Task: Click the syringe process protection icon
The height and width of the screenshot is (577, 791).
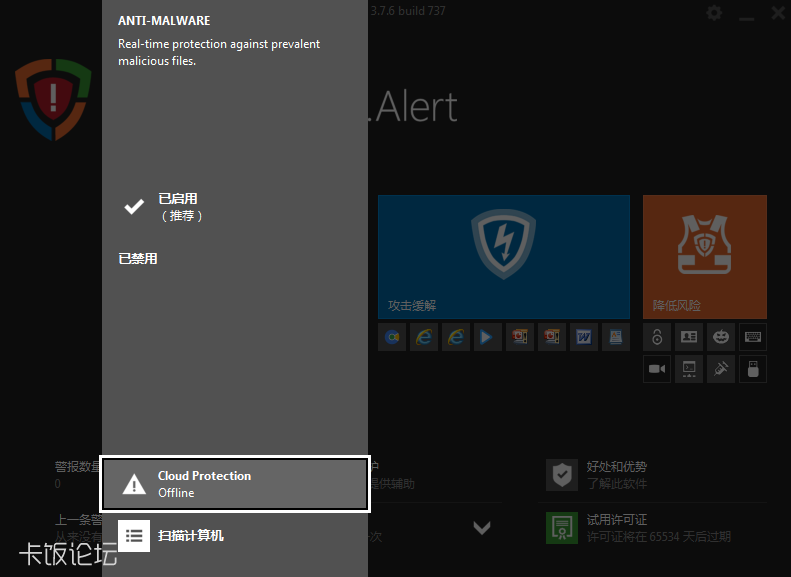Action: tap(721, 369)
